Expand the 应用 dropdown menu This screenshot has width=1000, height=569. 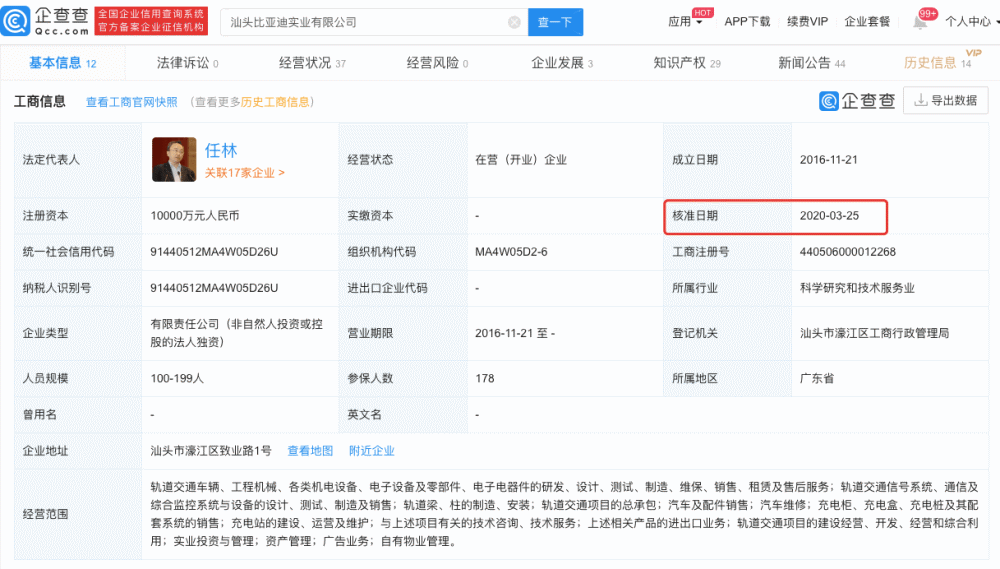[x=685, y=22]
